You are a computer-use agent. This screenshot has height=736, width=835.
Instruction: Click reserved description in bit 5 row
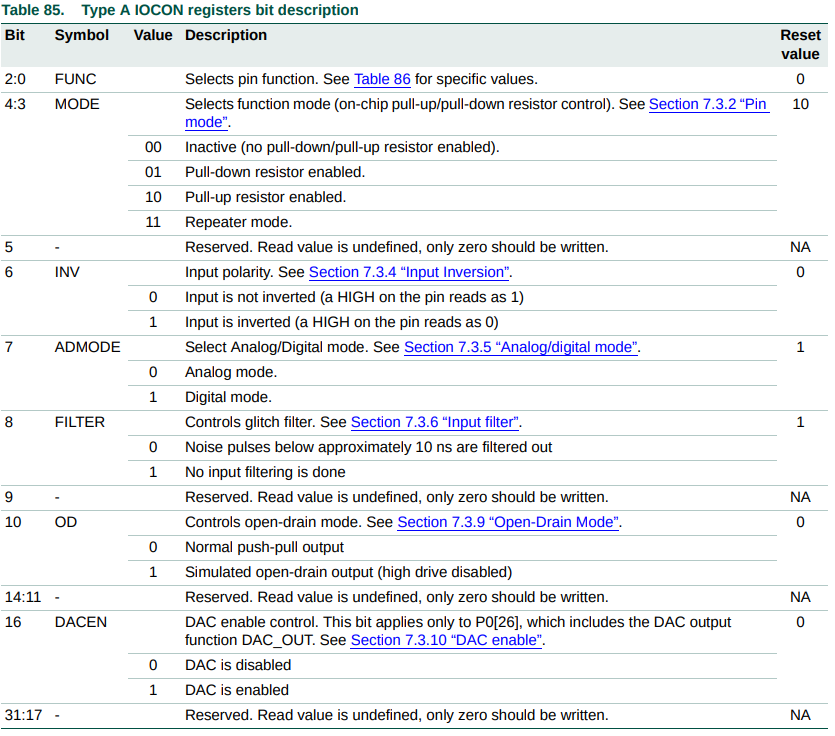click(396, 248)
